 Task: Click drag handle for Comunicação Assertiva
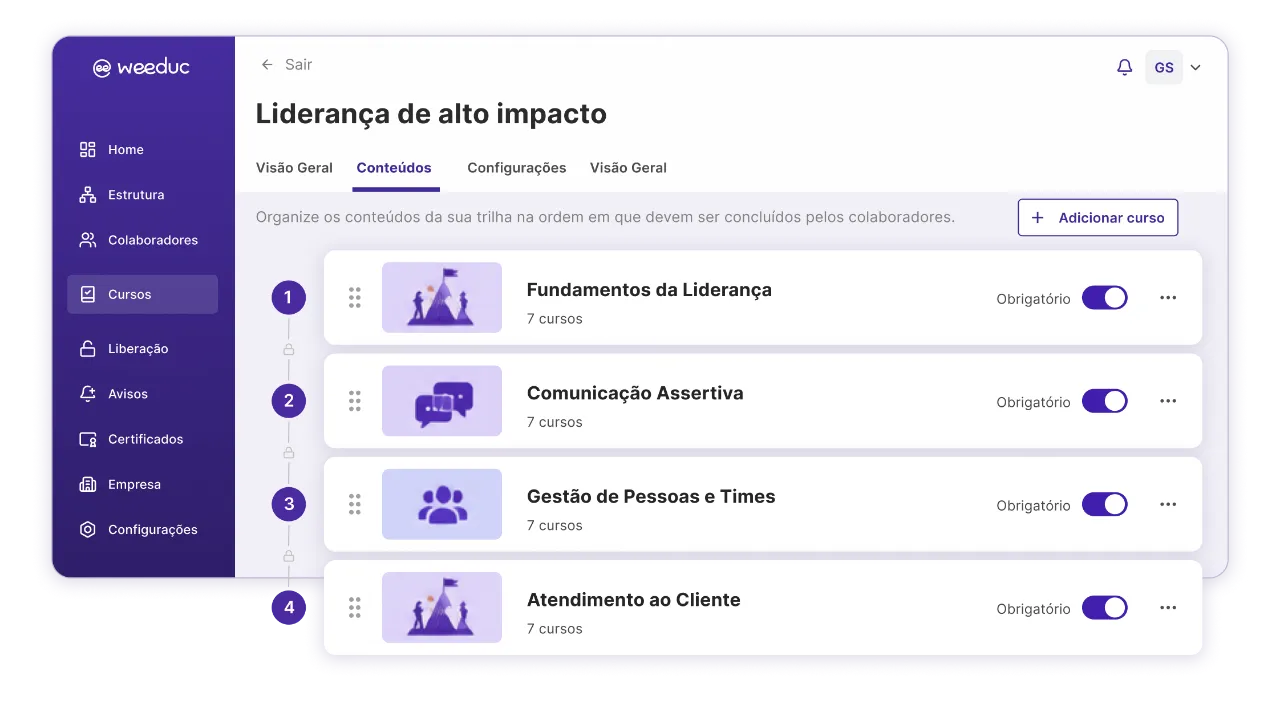coord(354,401)
